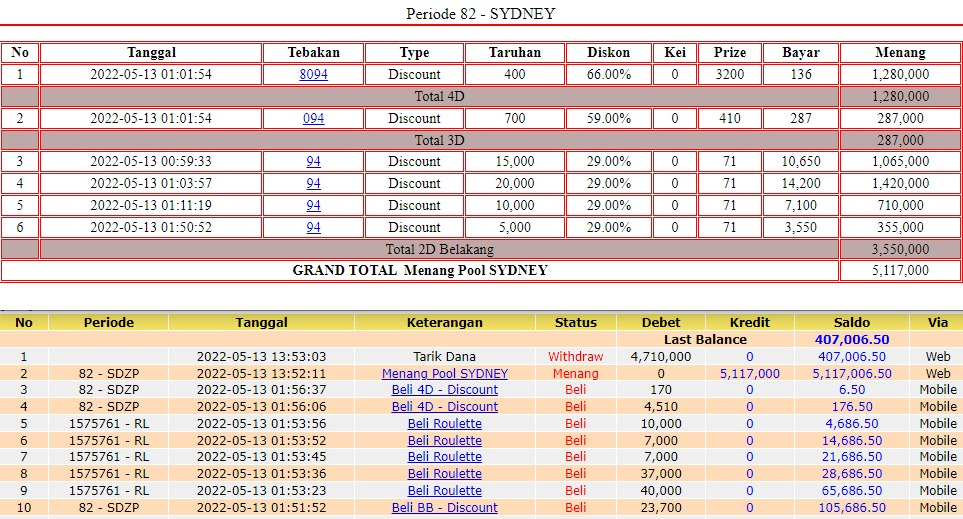Select the Taruhan column header

click(x=515, y=53)
